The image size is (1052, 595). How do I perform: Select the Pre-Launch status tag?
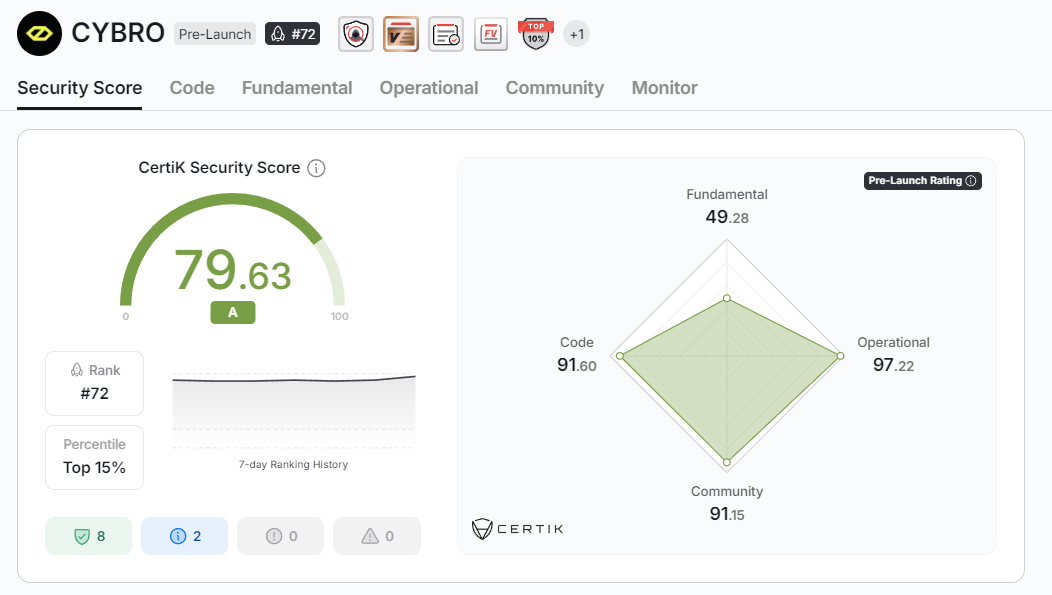pyautogui.click(x=215, y=34)
